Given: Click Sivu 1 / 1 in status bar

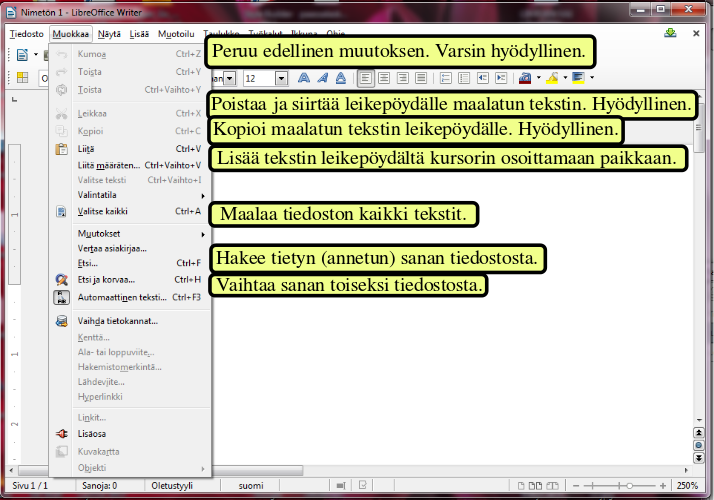Looking at the screenshot, I should [30, 486].
